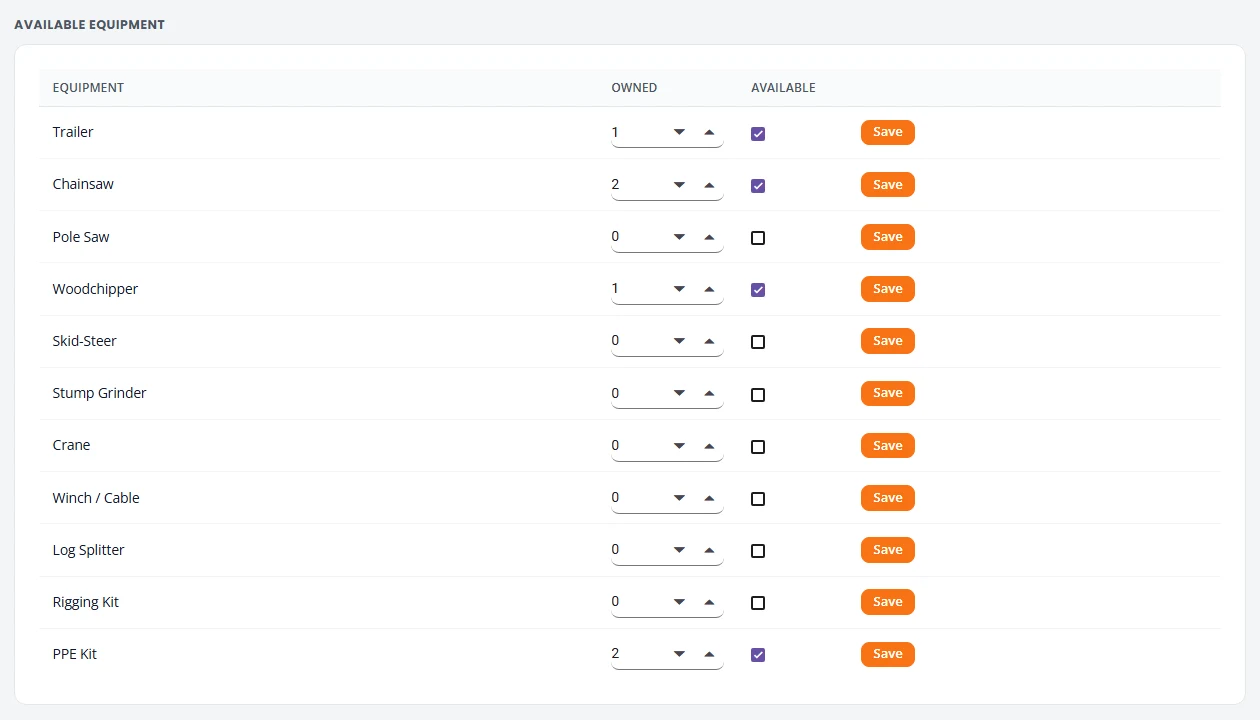1260x720 pixels.
Task: Decrease Trailer owned count with down arrow
Action: pos(680,132)
